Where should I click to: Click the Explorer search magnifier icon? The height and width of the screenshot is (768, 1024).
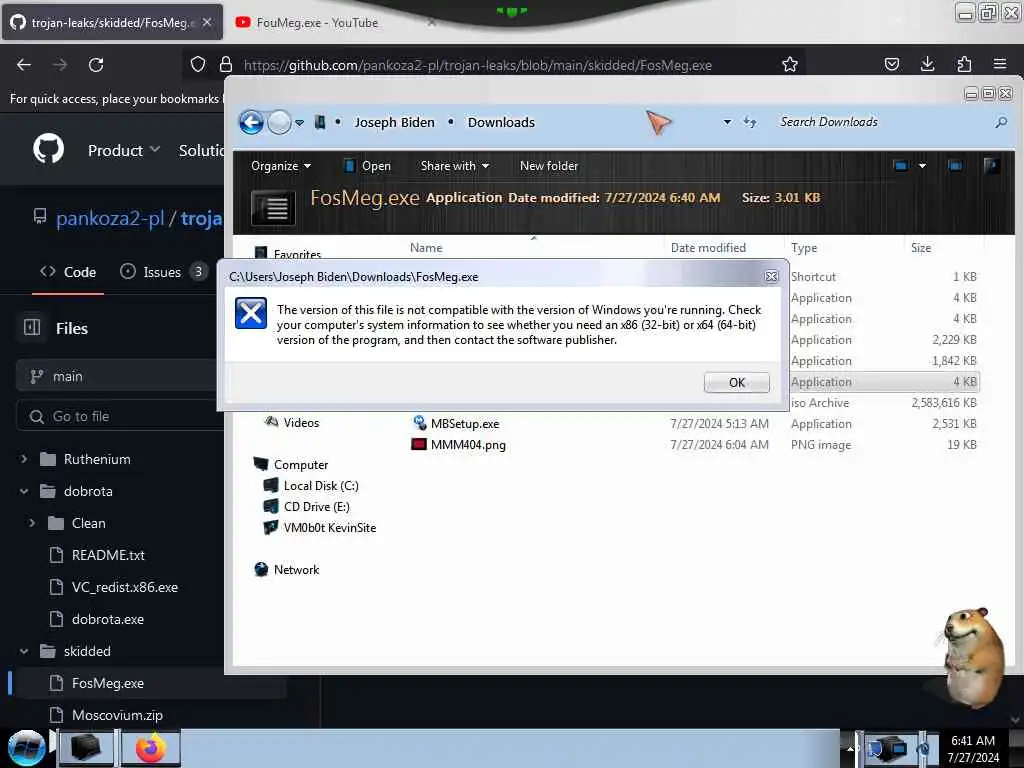1000,122
